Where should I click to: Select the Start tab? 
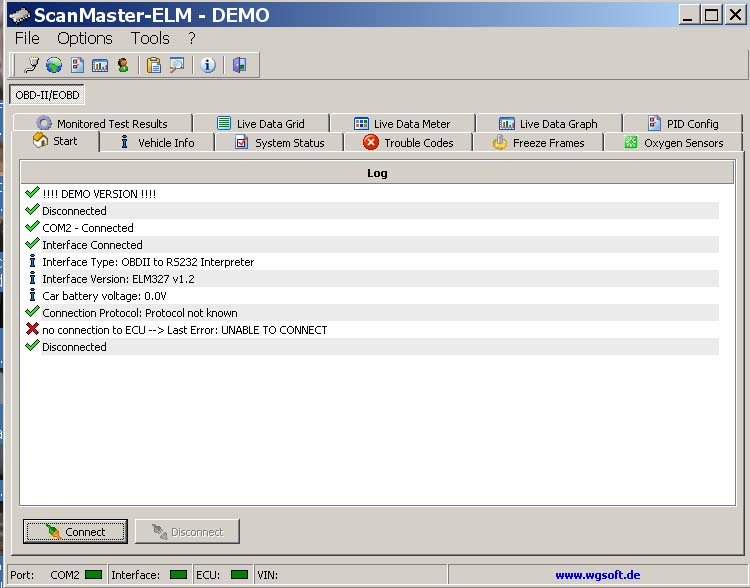click(55, 141)
